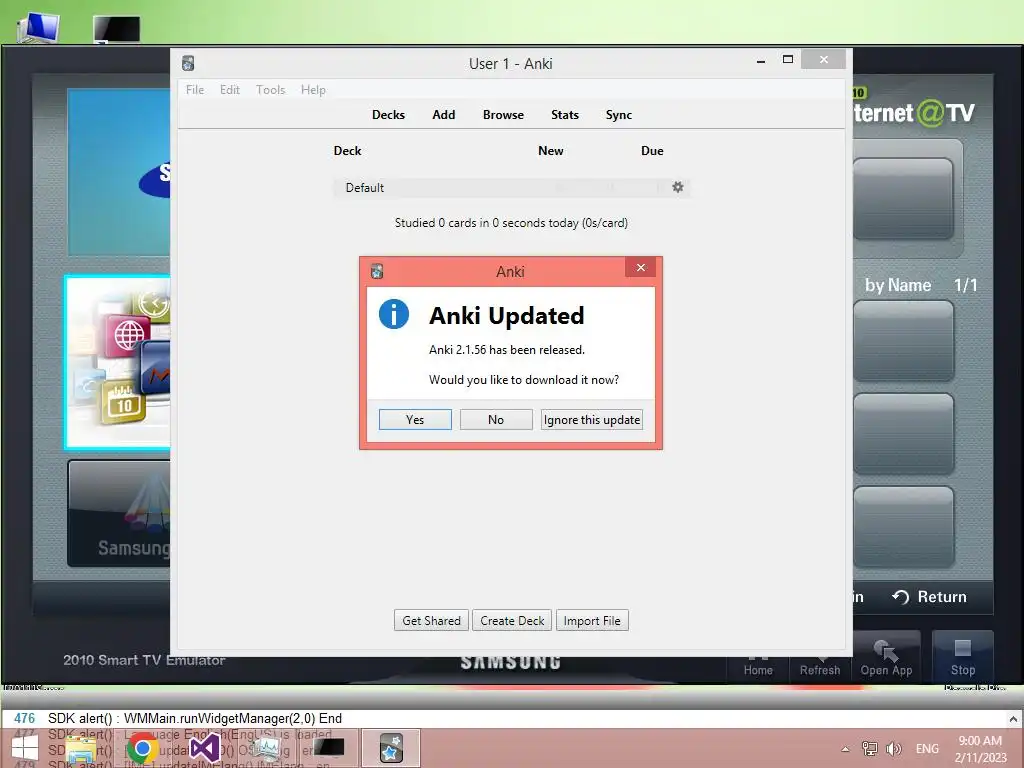1024x768 pixels.
Task: Click the Create Deck button
Action: point(512,620)
